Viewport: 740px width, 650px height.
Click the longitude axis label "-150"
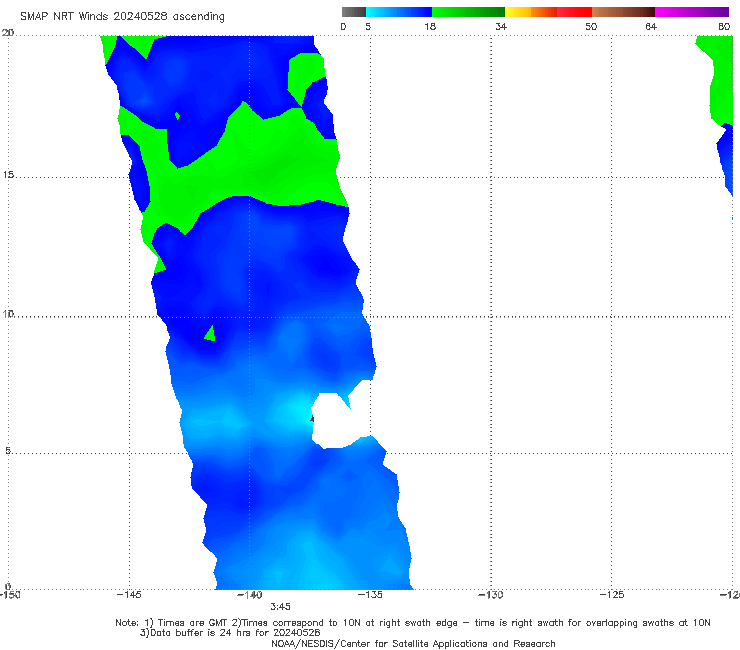[x=10, y=595]
